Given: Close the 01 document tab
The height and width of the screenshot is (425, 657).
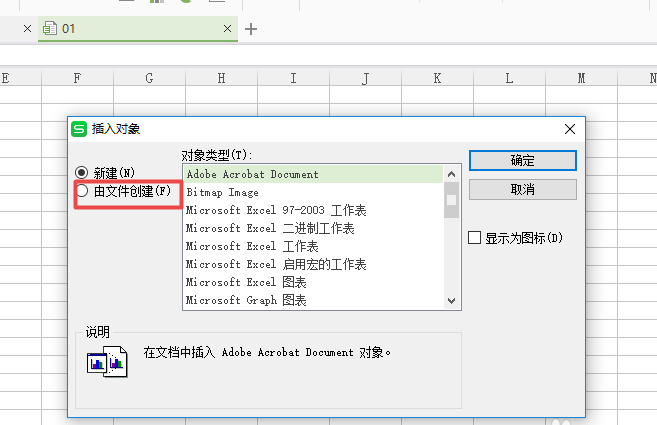Looking at the screenshot, I should 228,29.
